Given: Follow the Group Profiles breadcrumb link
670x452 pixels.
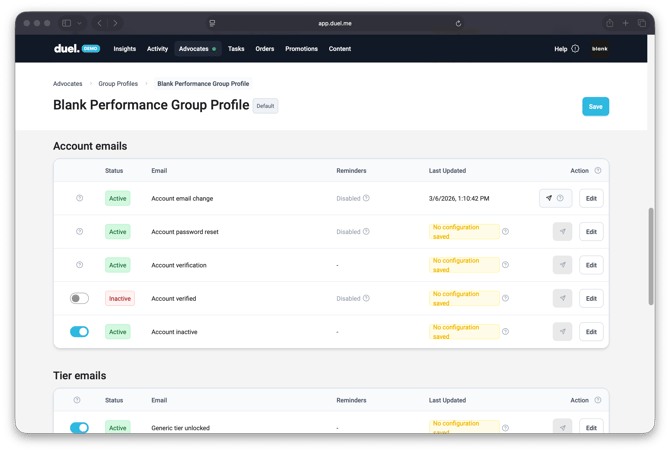Looking at the screenshot, I should (118, 84).
